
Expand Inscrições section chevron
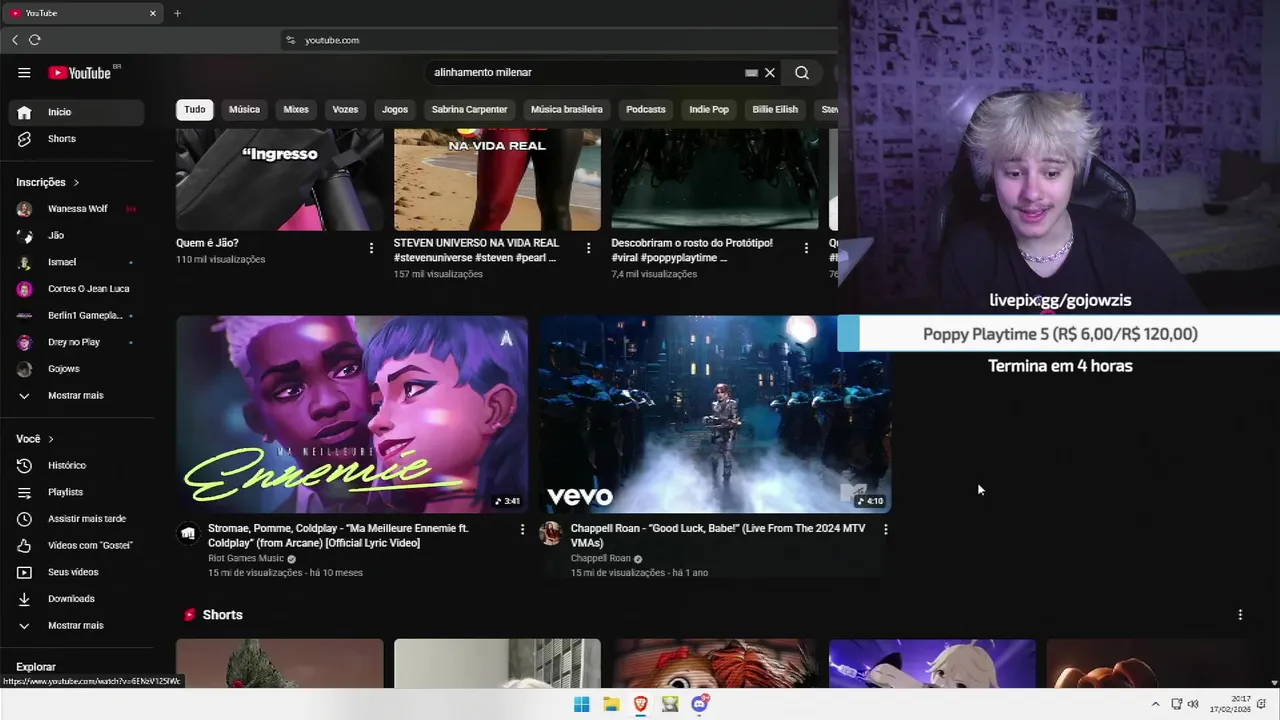coord(76,182)
